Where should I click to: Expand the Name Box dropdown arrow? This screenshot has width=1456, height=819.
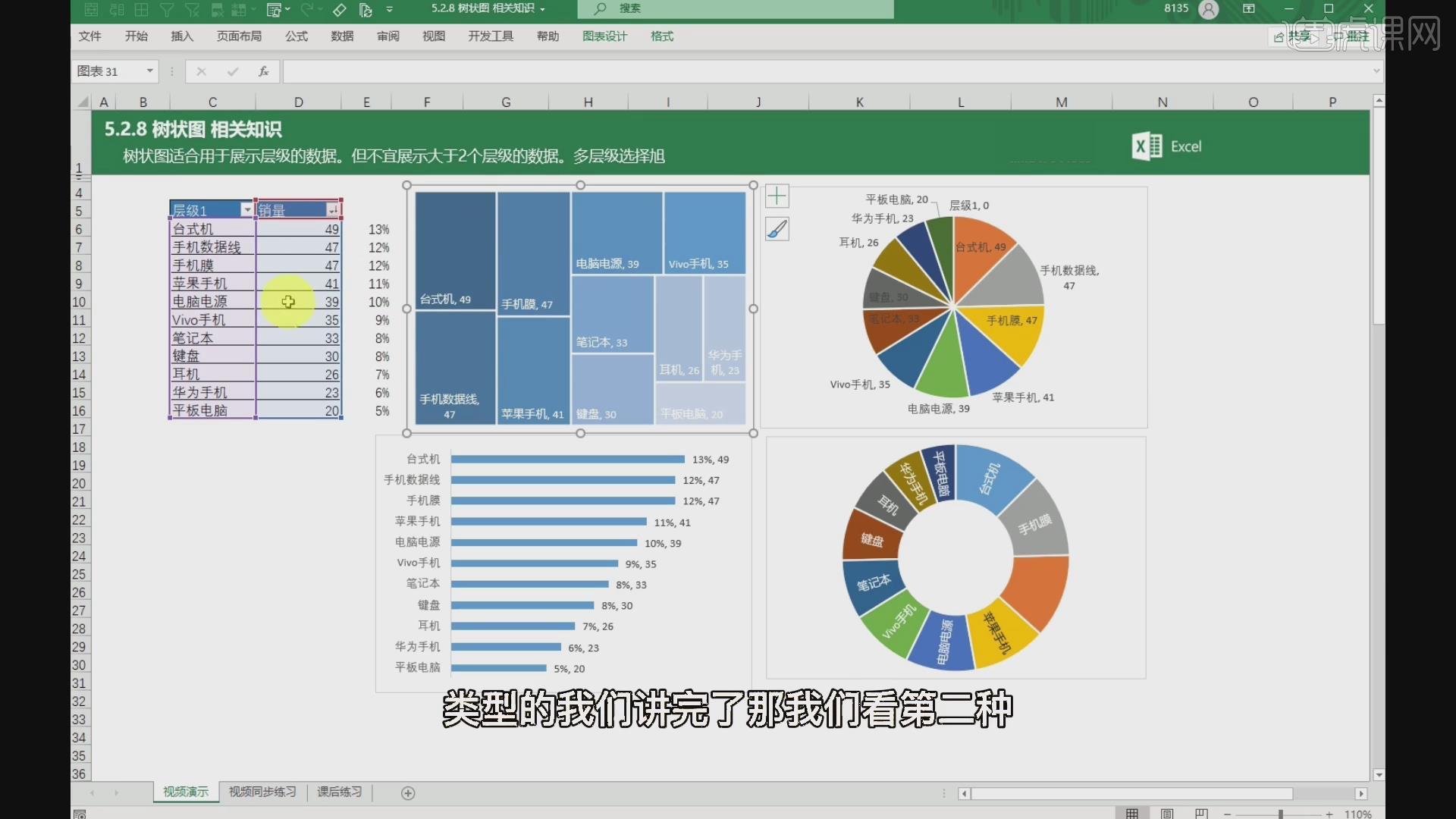[x=150, y=71]
